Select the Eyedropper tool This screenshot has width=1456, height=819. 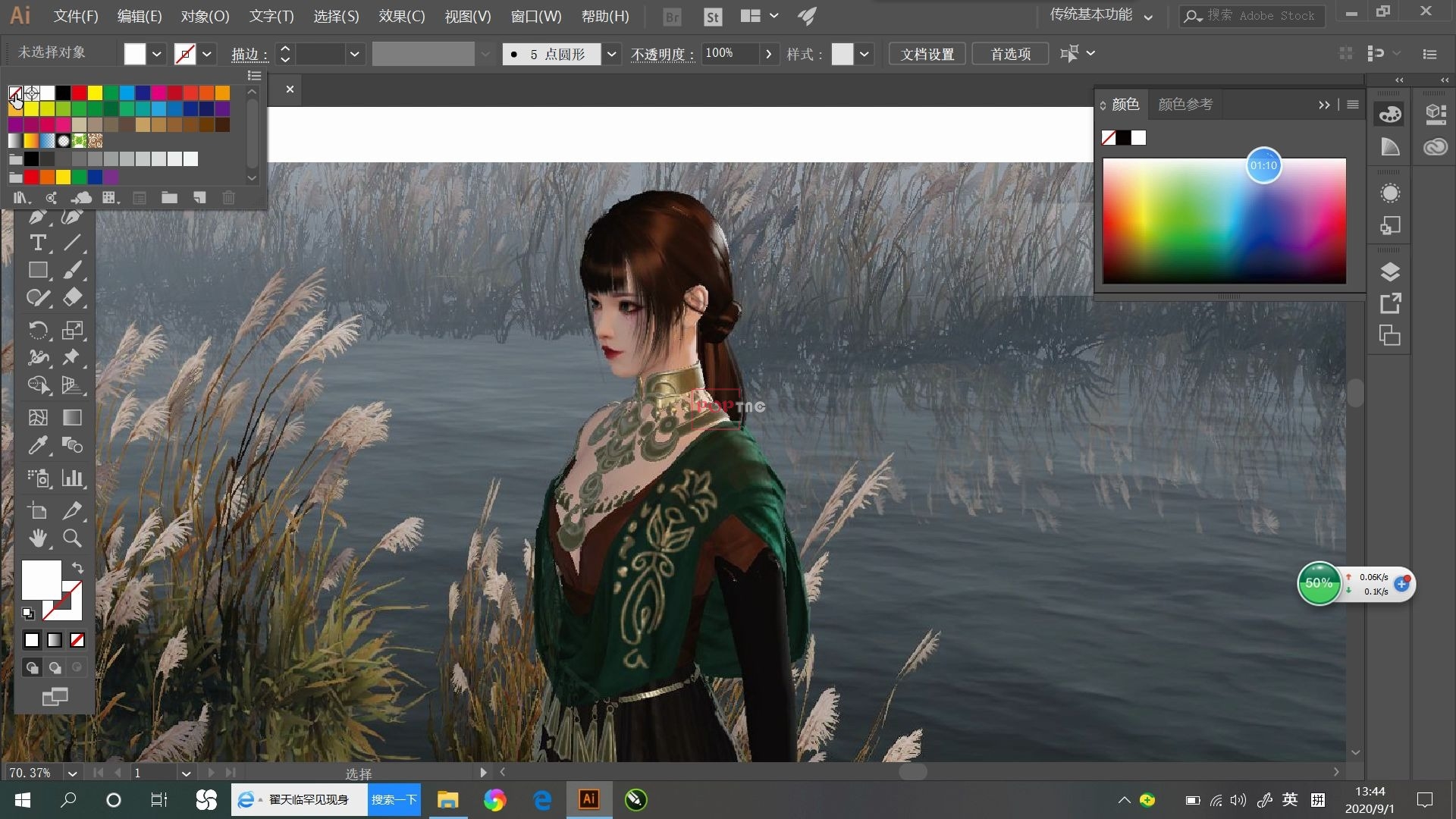[37, 445]
